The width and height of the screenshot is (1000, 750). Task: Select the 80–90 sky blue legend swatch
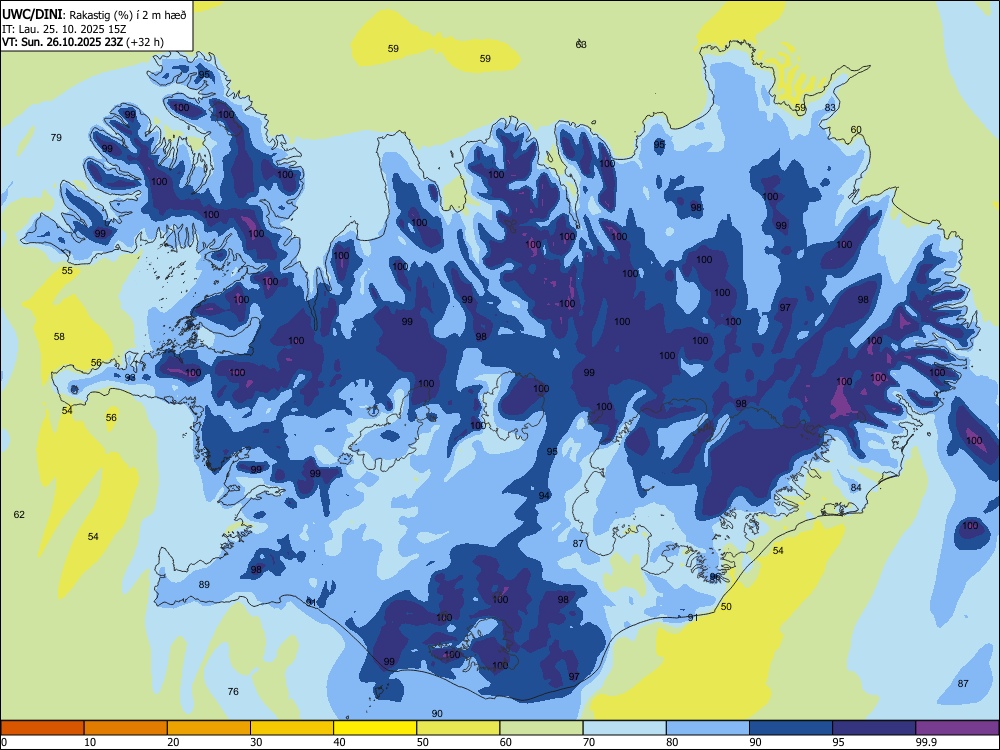[708, 728]
